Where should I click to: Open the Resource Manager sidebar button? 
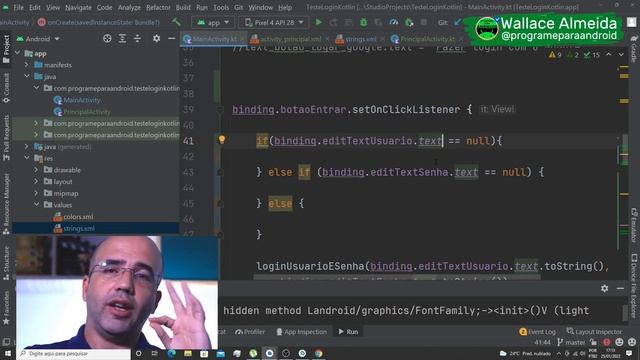click(6, 204)
